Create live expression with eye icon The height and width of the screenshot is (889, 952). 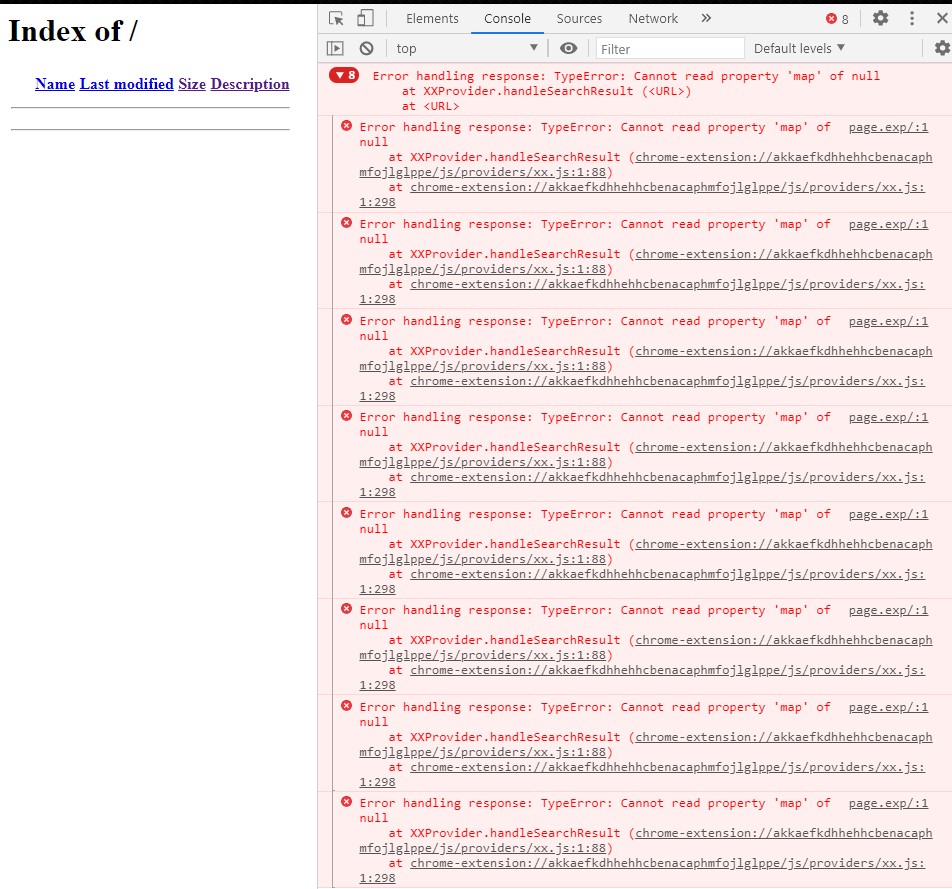(568, 48)
